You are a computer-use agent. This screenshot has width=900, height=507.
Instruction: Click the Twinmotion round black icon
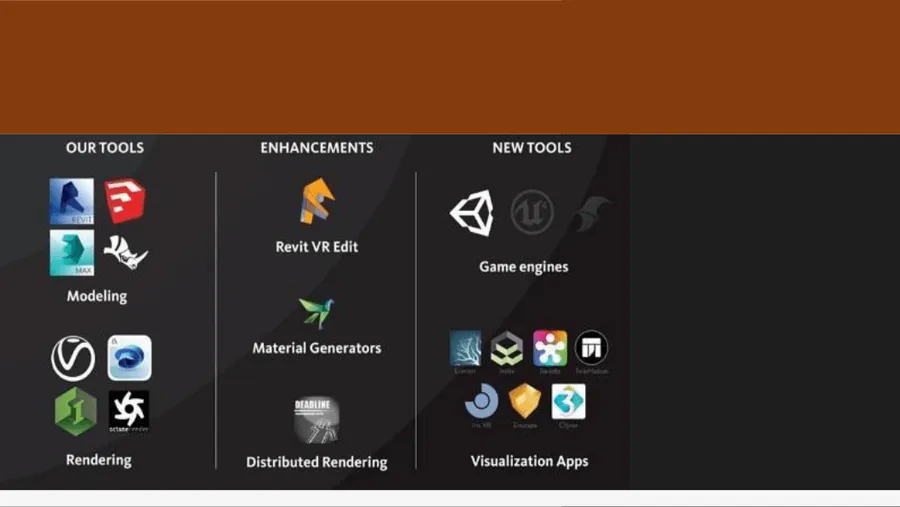[x=591, y=347]
